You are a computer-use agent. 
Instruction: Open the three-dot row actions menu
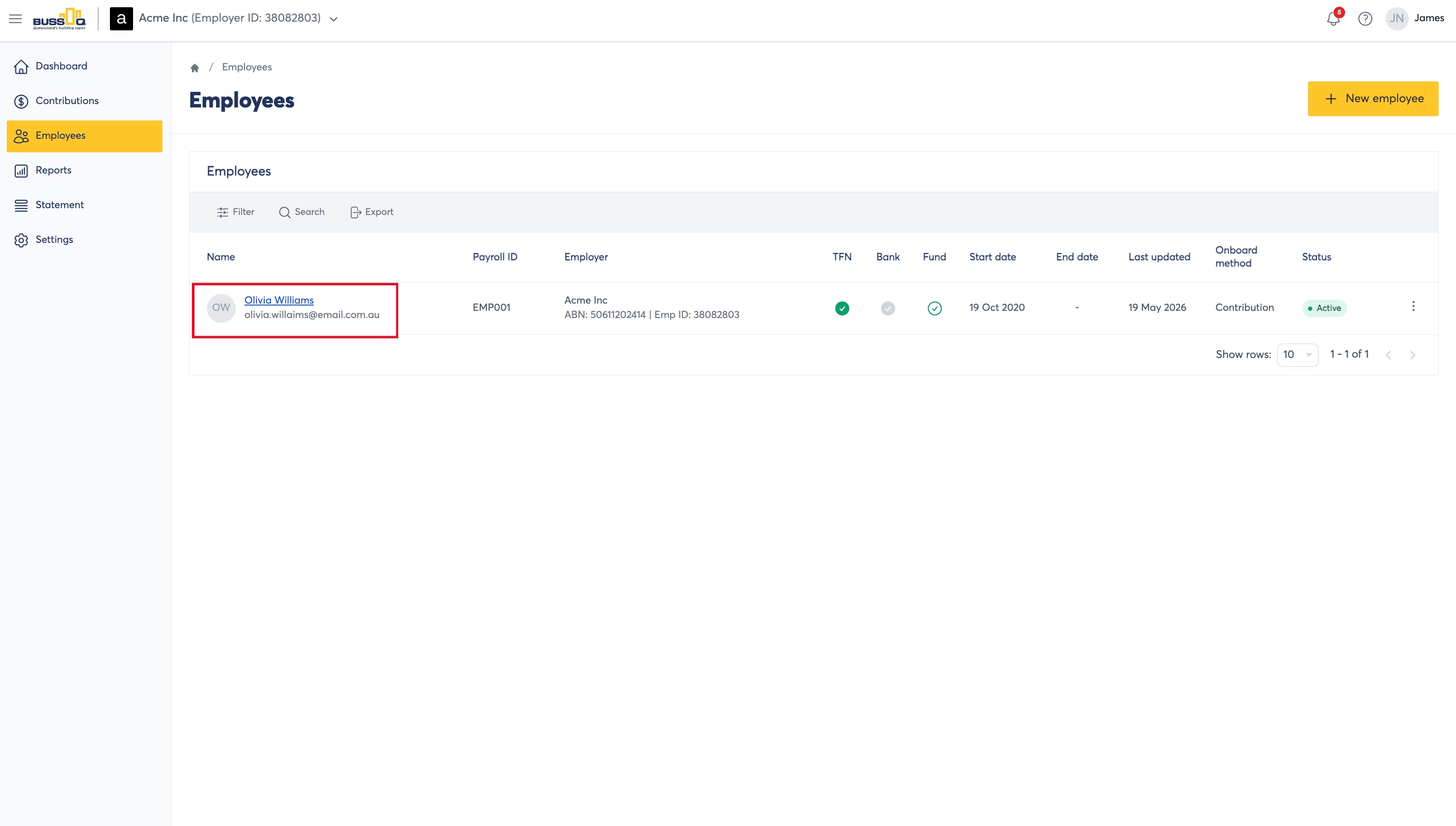tap(1413, 306)
